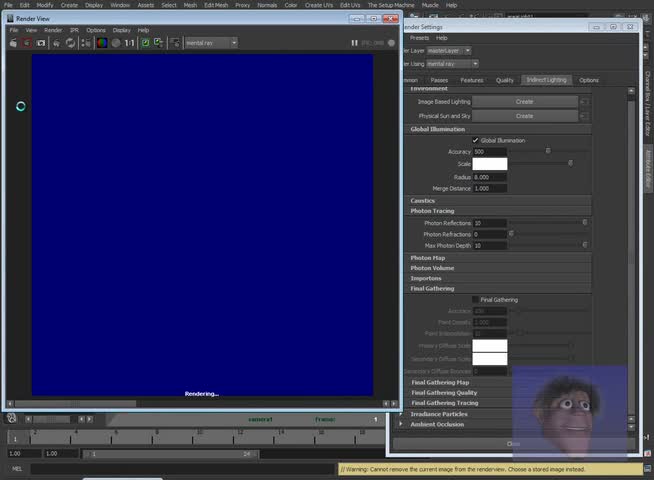Viewport: 654px width, 480px height.
Task: Click the MEL command line label
Action: pos(17,469)
